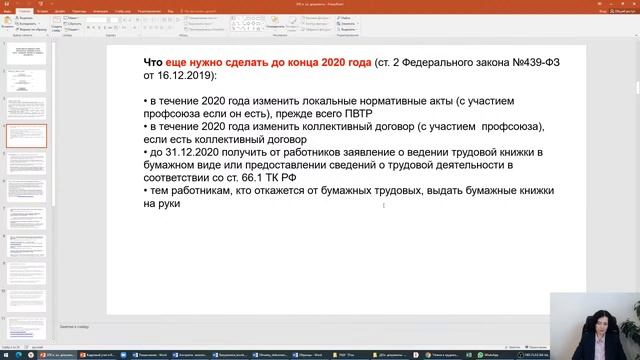This screenshot has height=360, width=640.
Task: Select slide 3 thumbnail
Action: click(x=27, y=108)
